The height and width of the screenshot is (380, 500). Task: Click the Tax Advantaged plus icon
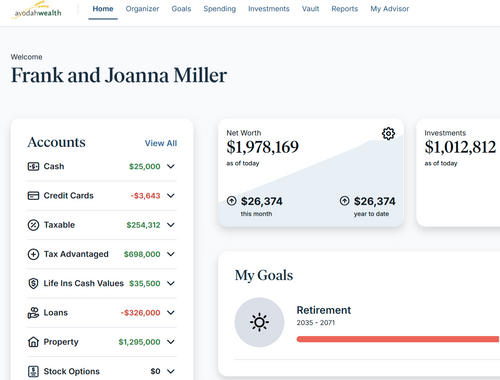pos(33,254)
